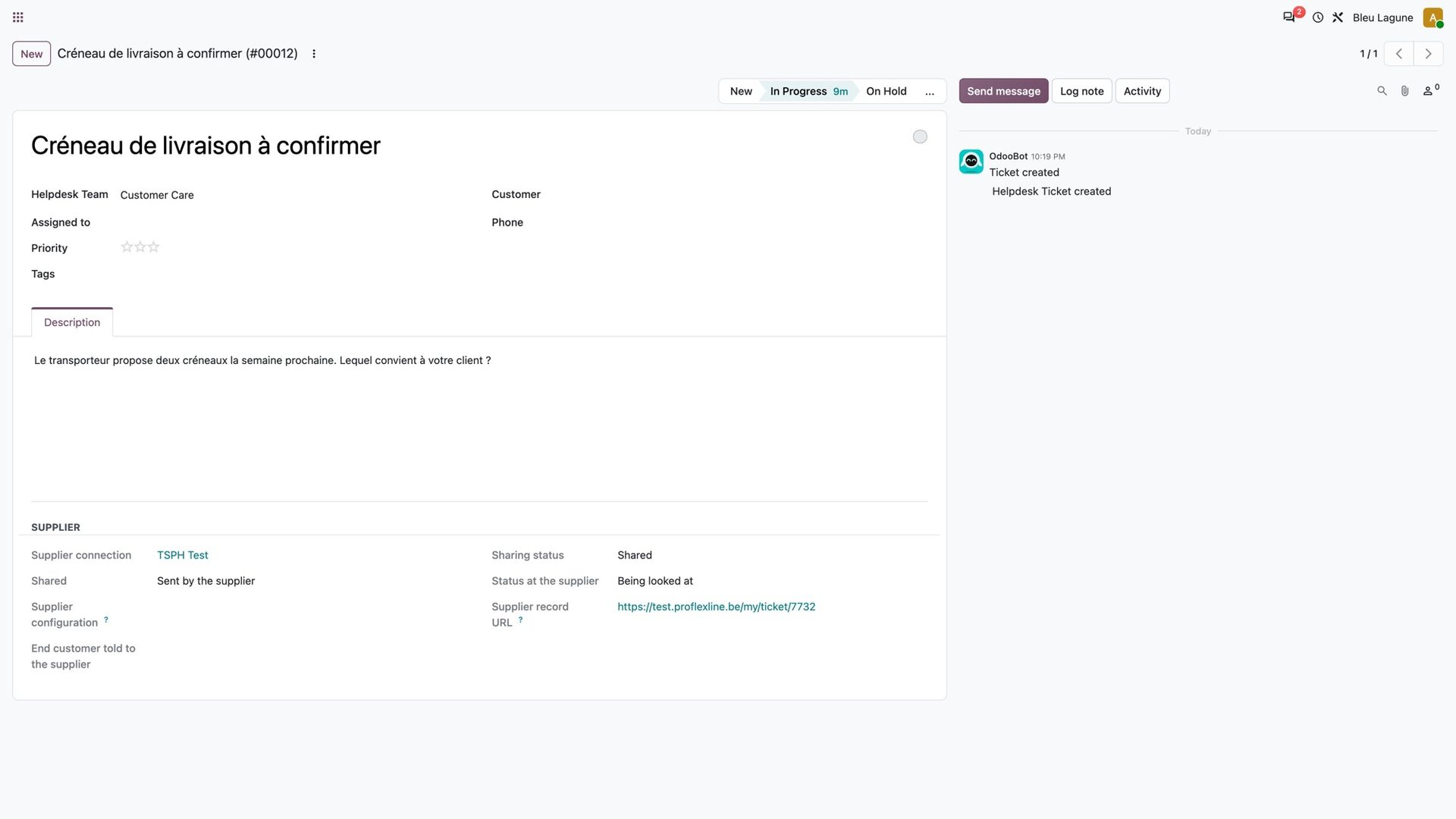
Task: Switch stage to New
Action: (741, 91)
